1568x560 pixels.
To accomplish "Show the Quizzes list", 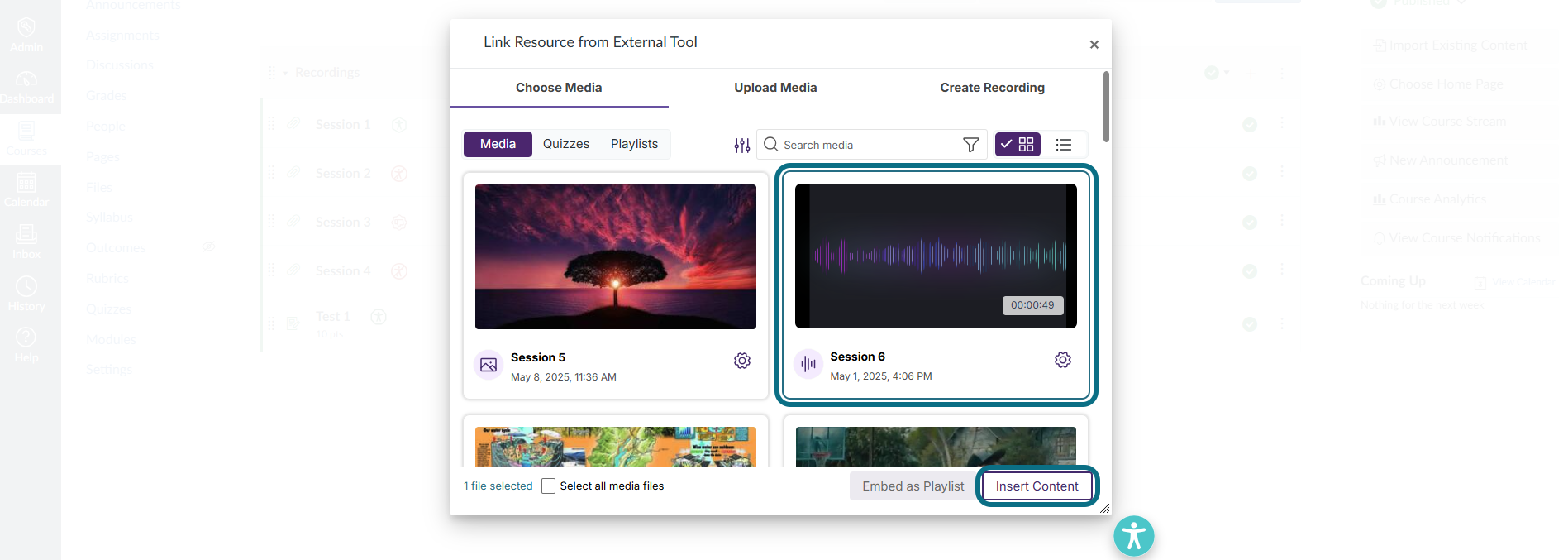I will point(566,144).
